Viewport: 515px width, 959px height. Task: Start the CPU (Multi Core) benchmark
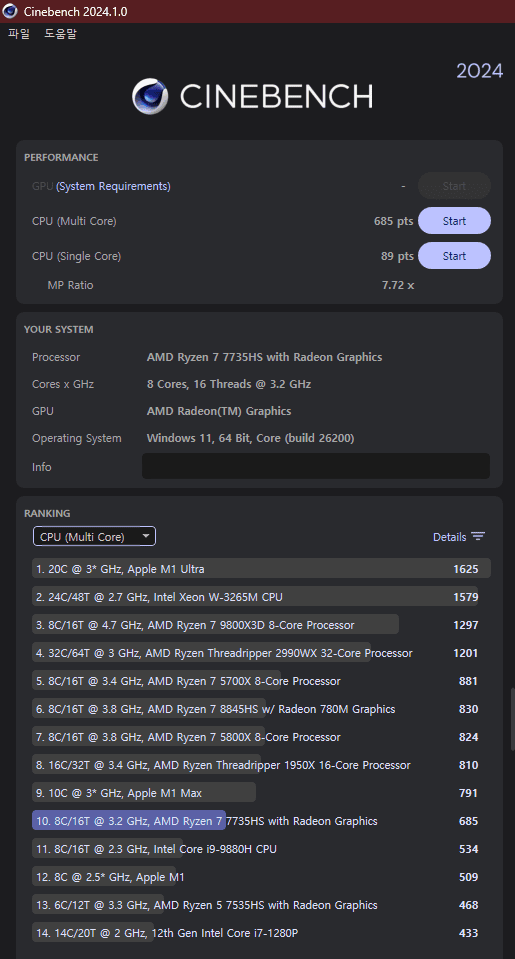click(x=454, y=221)
